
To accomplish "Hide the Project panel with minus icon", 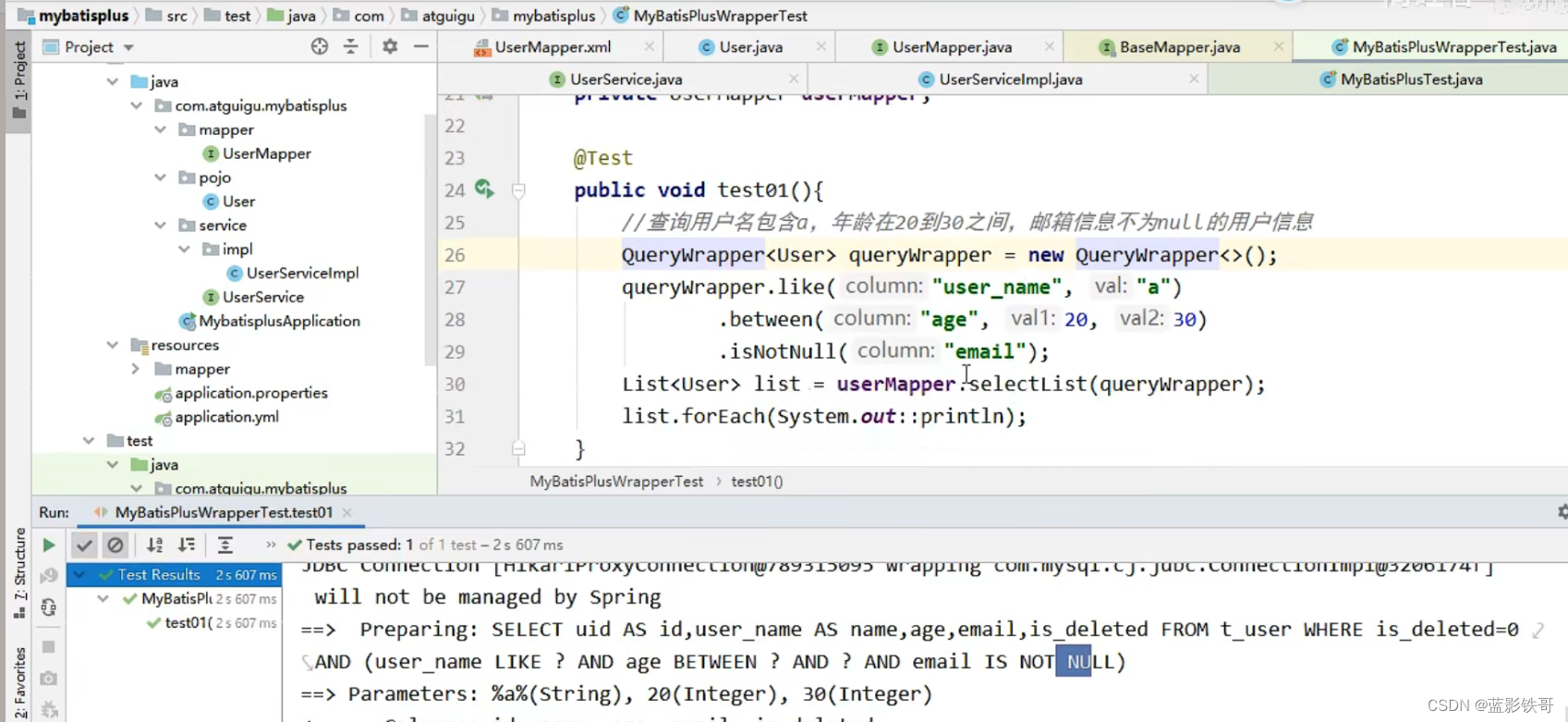I will coord(421,46).
